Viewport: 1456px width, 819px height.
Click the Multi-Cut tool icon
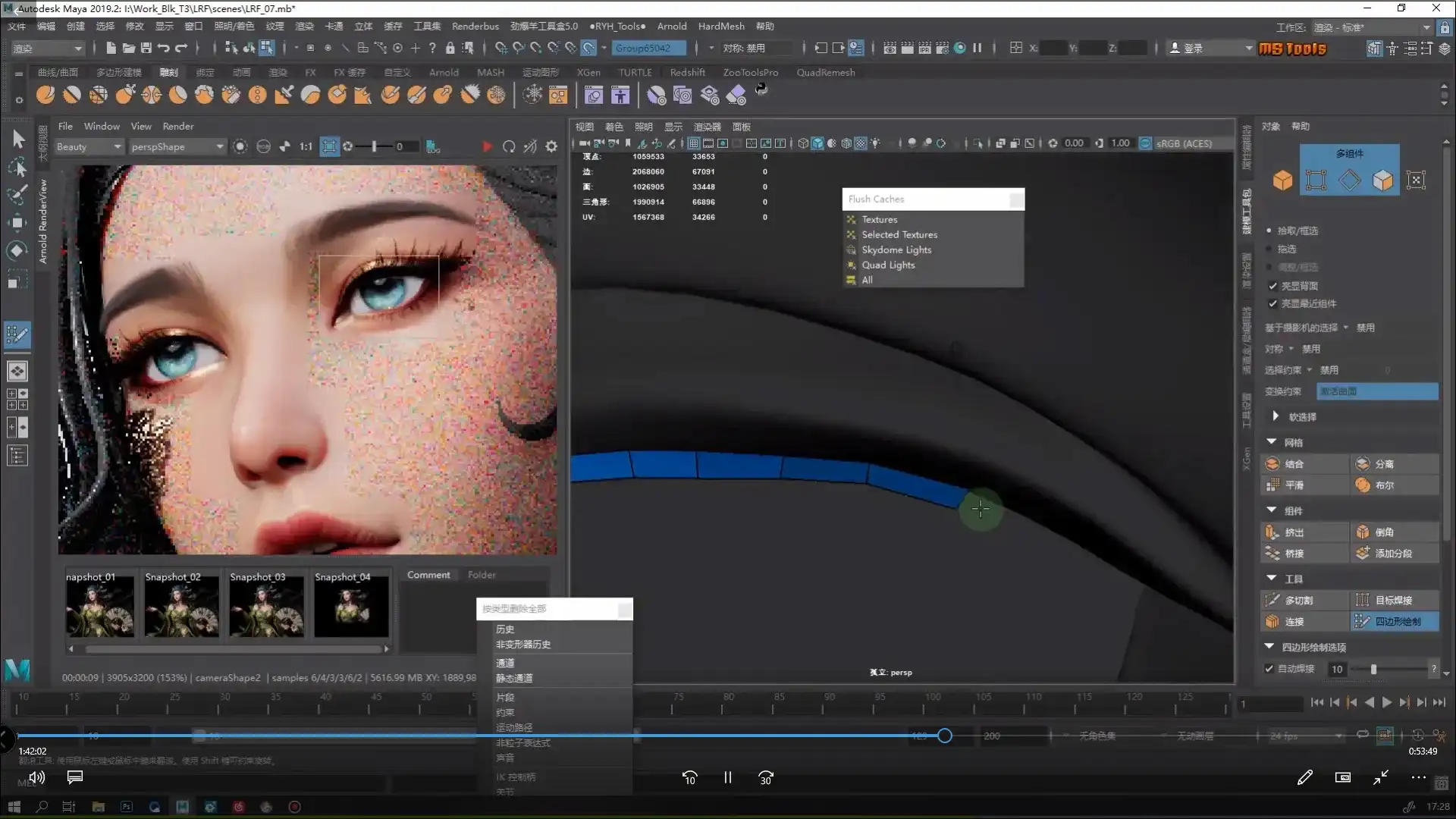click(1272, 600)
